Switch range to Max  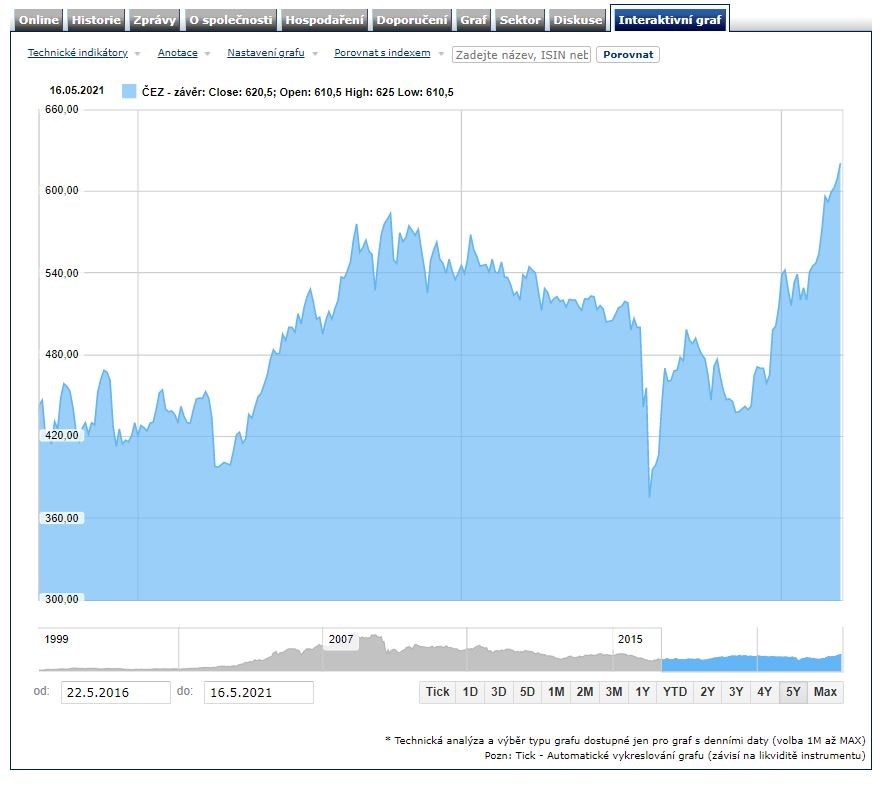825,692
